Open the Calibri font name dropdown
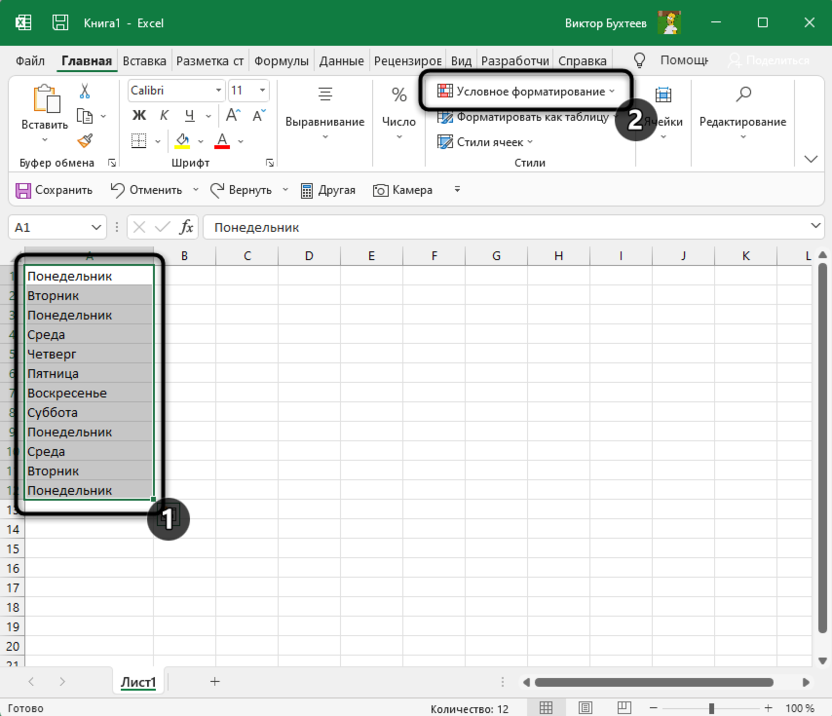832x716 pixels. (218, 90)
